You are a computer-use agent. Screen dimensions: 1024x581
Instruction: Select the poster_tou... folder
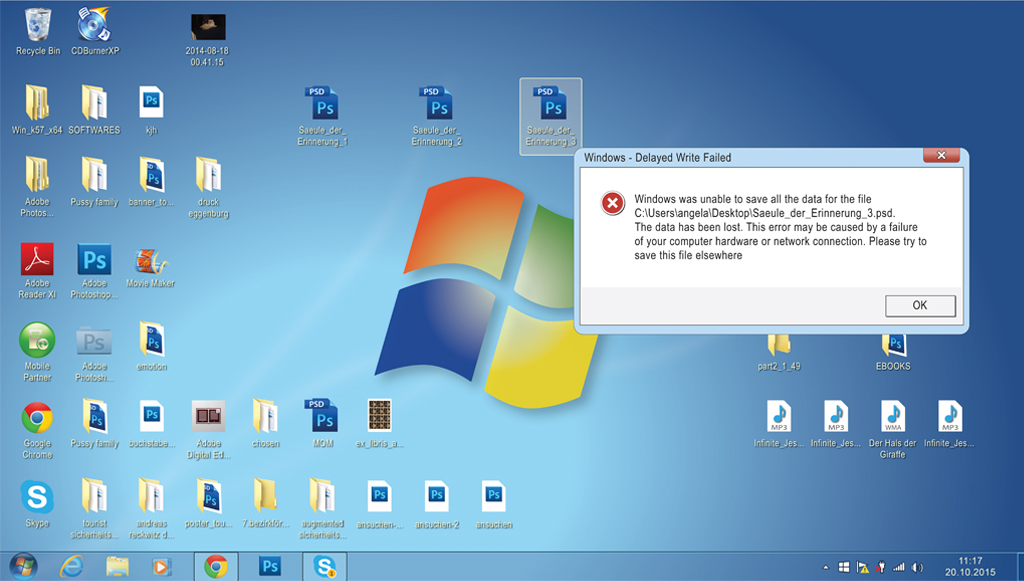pyautogui.click(x=209, y=503)
